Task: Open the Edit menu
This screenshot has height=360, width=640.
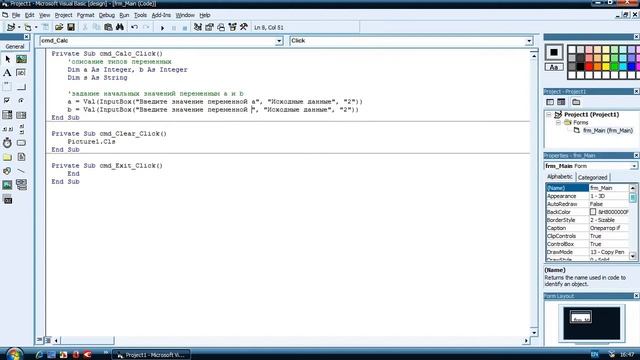Action: pyautogui.click(x=29, y=15)
